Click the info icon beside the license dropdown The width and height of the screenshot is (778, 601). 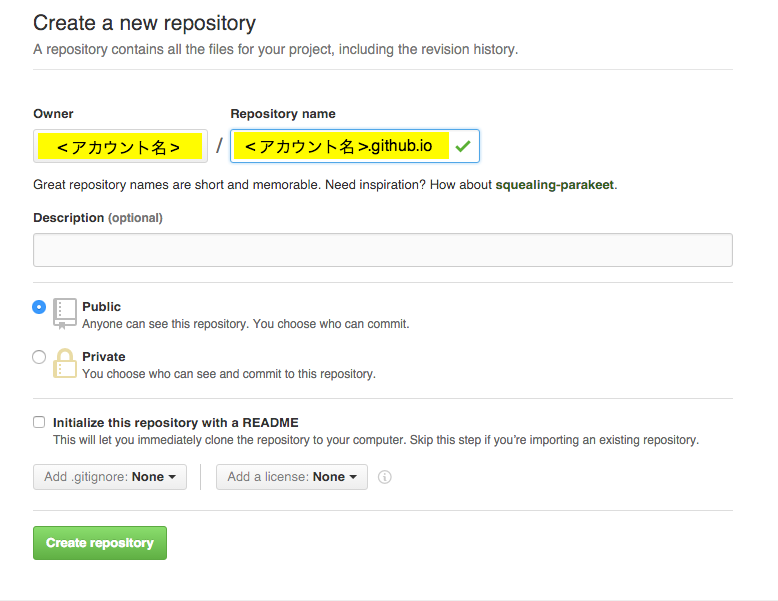coord(385,477)
